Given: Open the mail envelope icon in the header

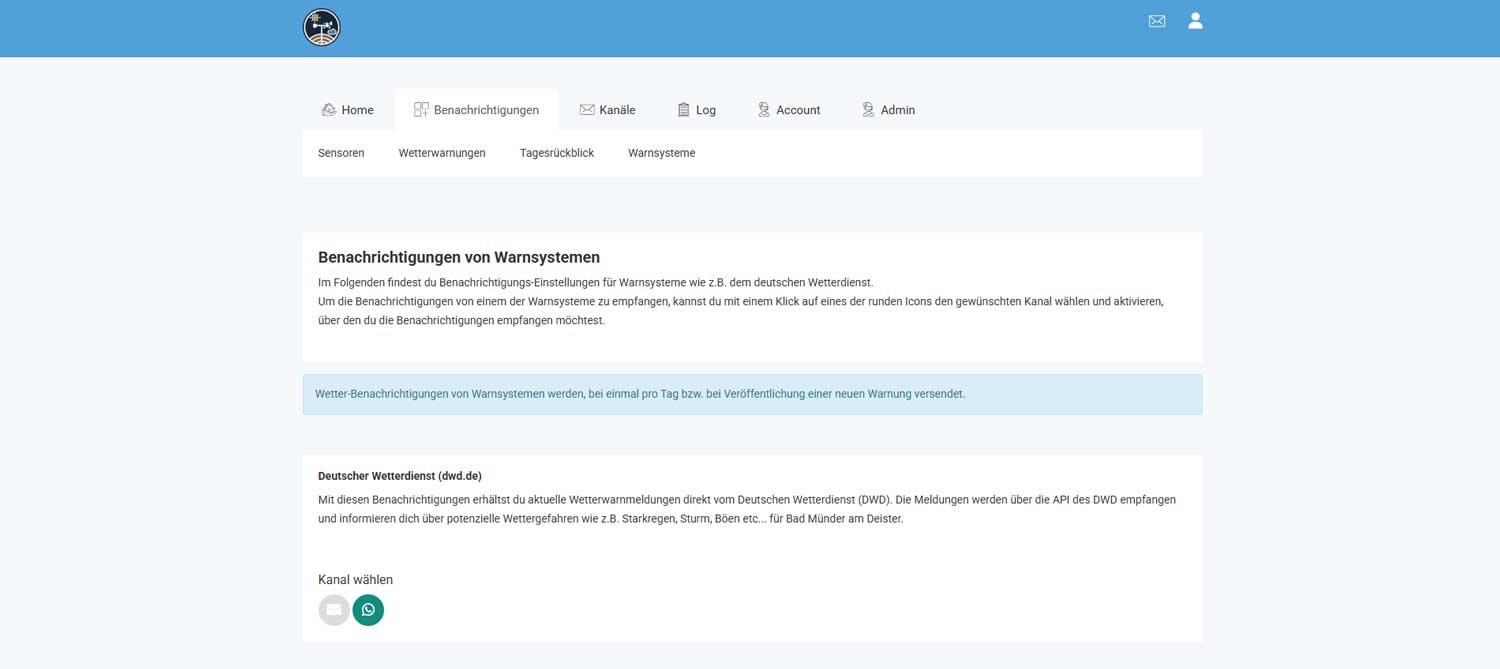Looking at the screenshot, I should pyautogui.click(x=1157, y=21).
